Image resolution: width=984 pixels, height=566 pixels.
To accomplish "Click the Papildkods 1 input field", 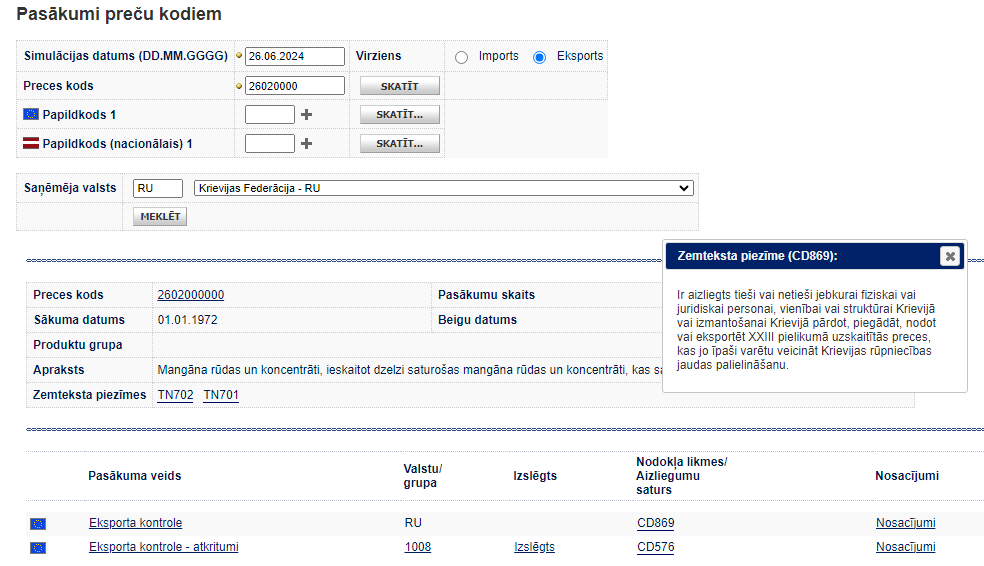I will coord(270,115).
